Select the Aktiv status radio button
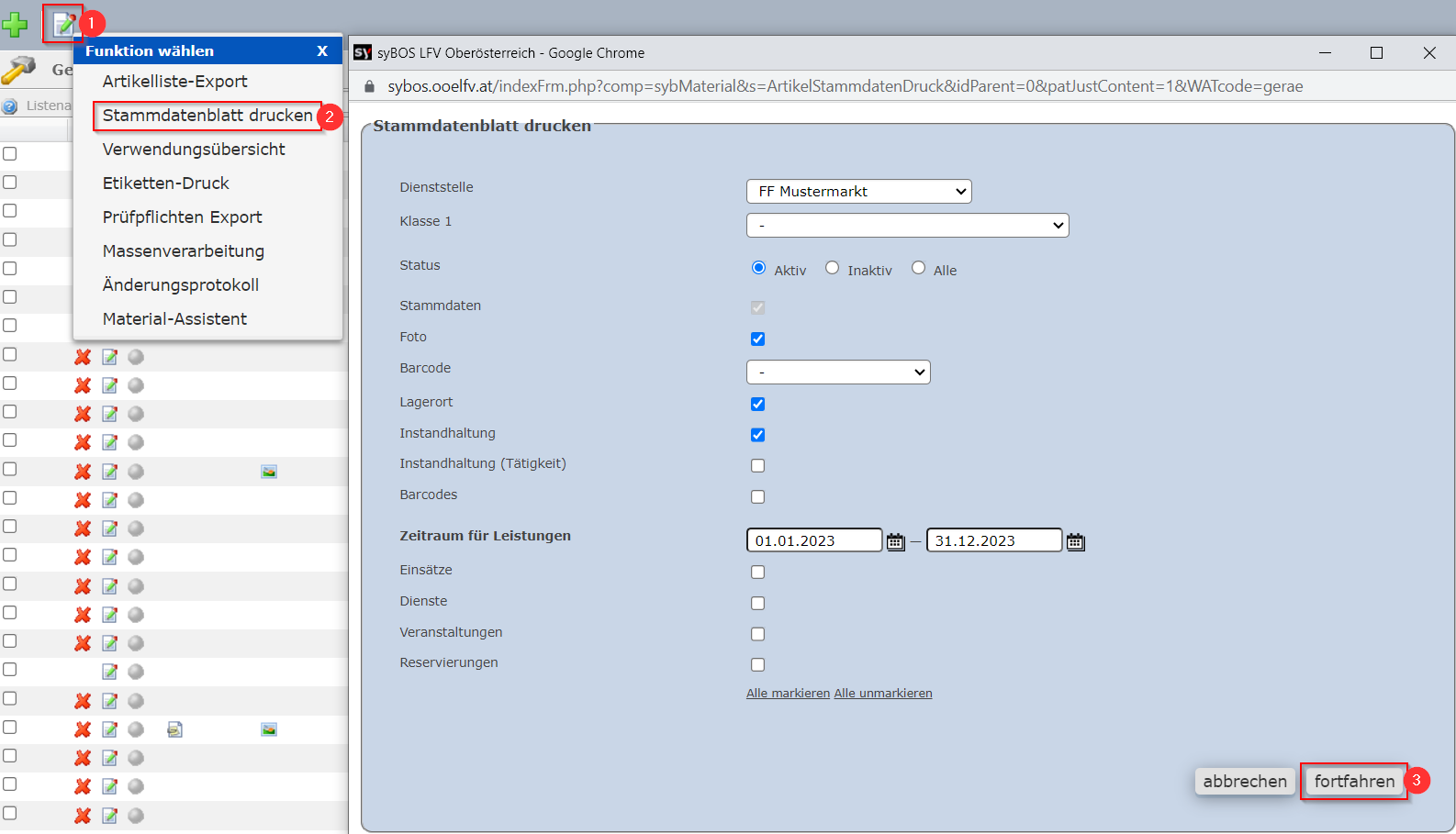This screenshot has width=1456, height=834. tap(758, 268)
